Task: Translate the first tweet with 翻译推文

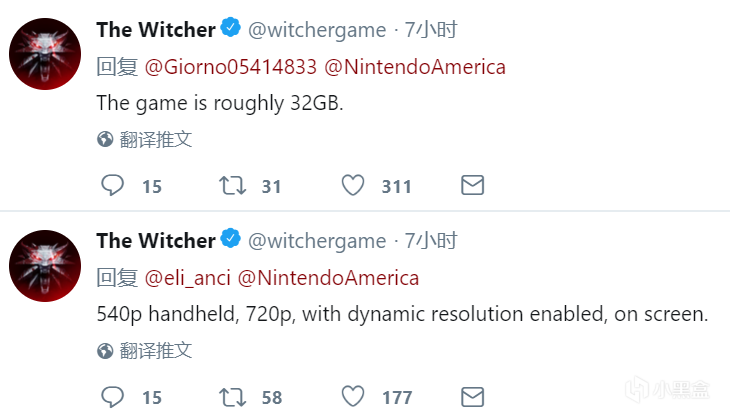Action: point(155,139)
